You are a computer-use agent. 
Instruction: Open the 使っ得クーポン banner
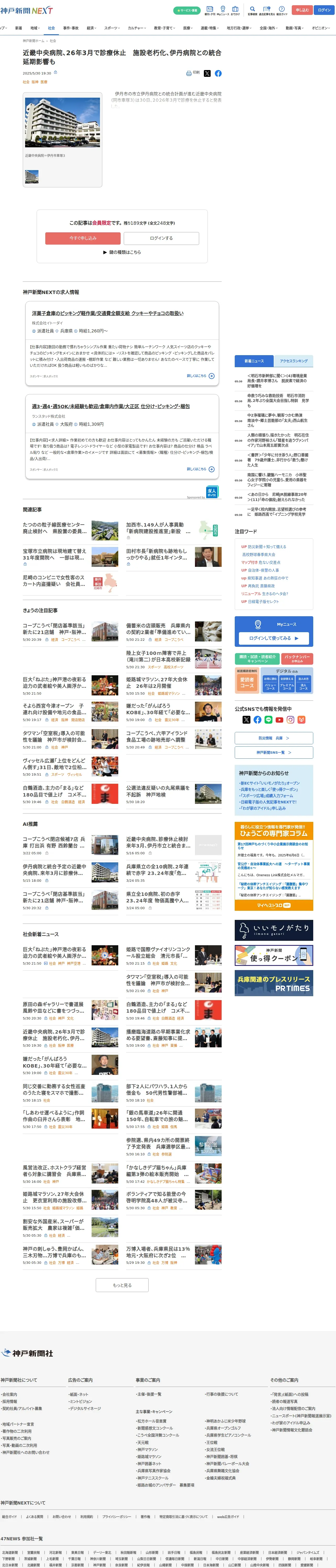pyautogui.click(x=274, y=955)
